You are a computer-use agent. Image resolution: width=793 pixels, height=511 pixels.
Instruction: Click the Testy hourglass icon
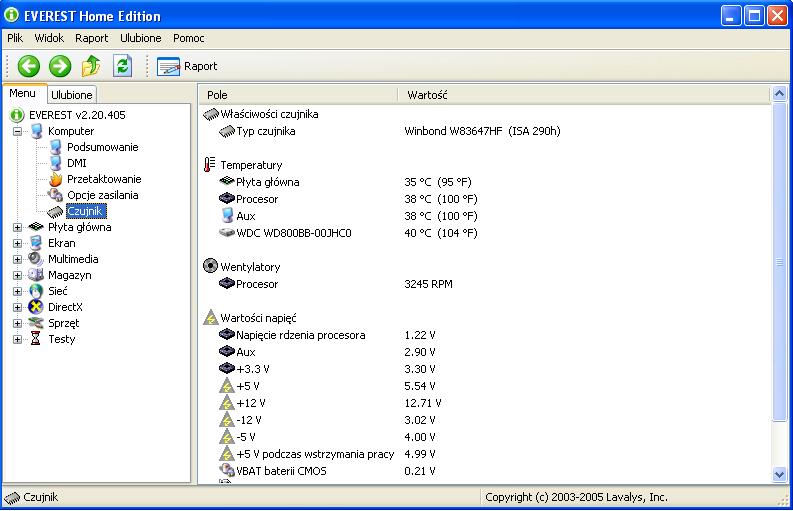point(35,338)
